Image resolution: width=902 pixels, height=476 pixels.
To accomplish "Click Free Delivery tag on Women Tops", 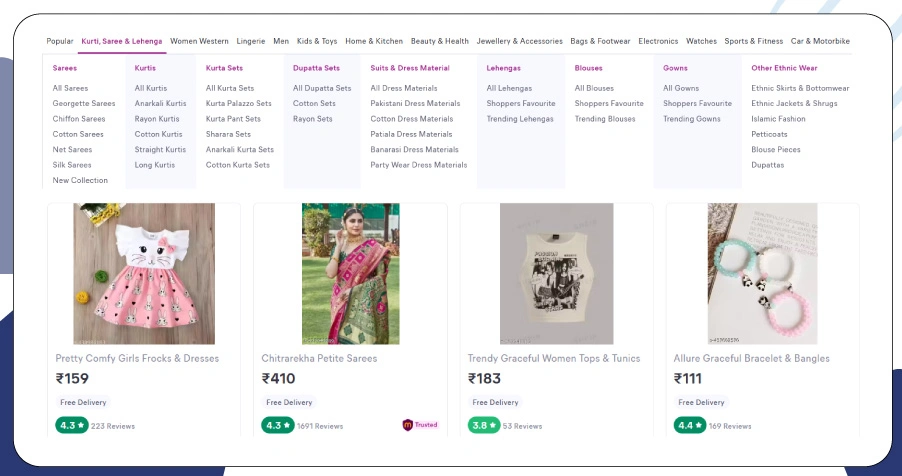I will (495, 402).
